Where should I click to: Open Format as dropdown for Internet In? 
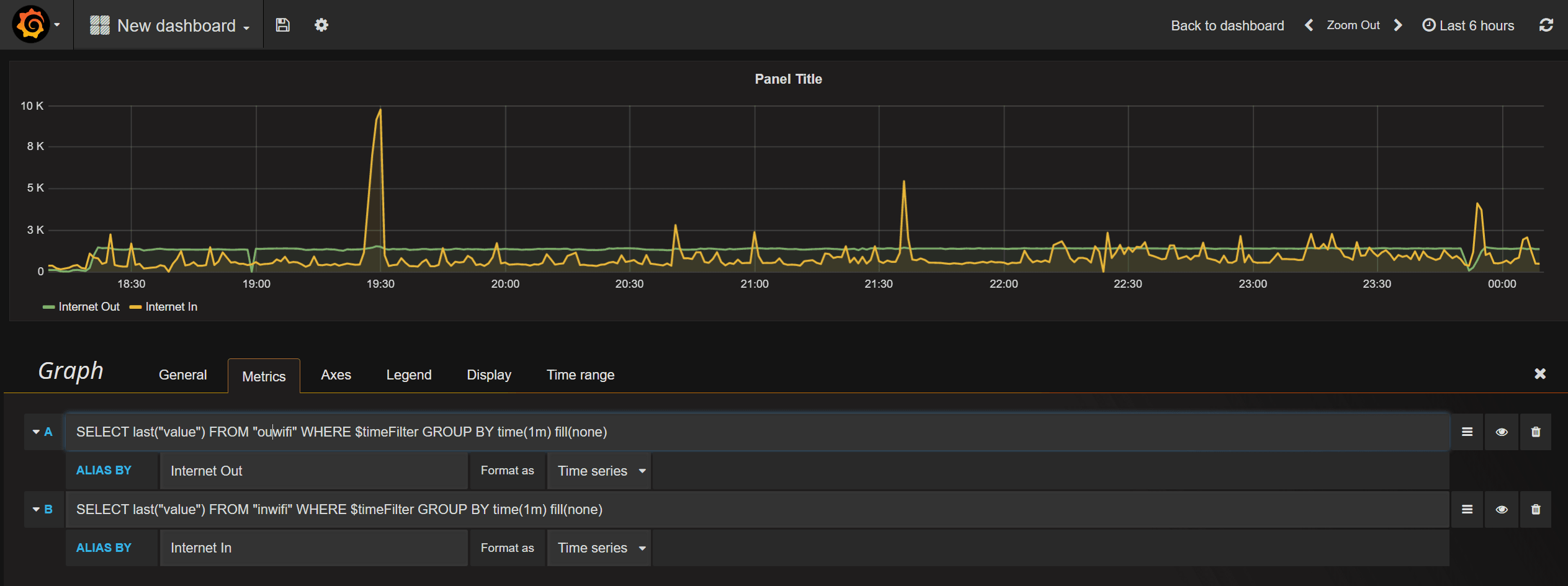(599, 548)
